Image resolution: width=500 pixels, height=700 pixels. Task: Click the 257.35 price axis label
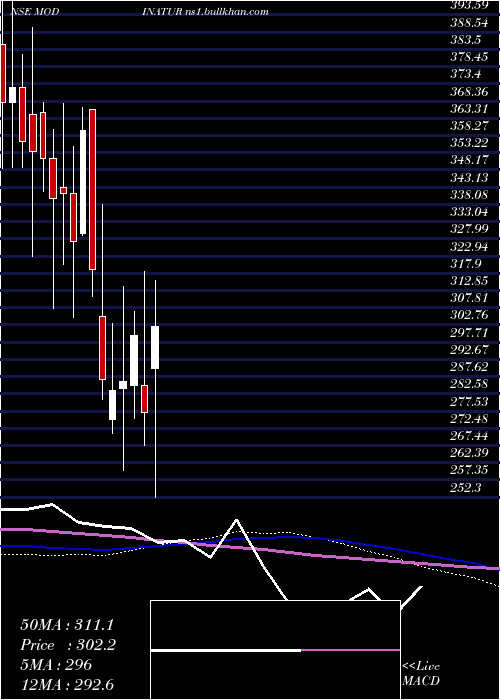[470, 470]
